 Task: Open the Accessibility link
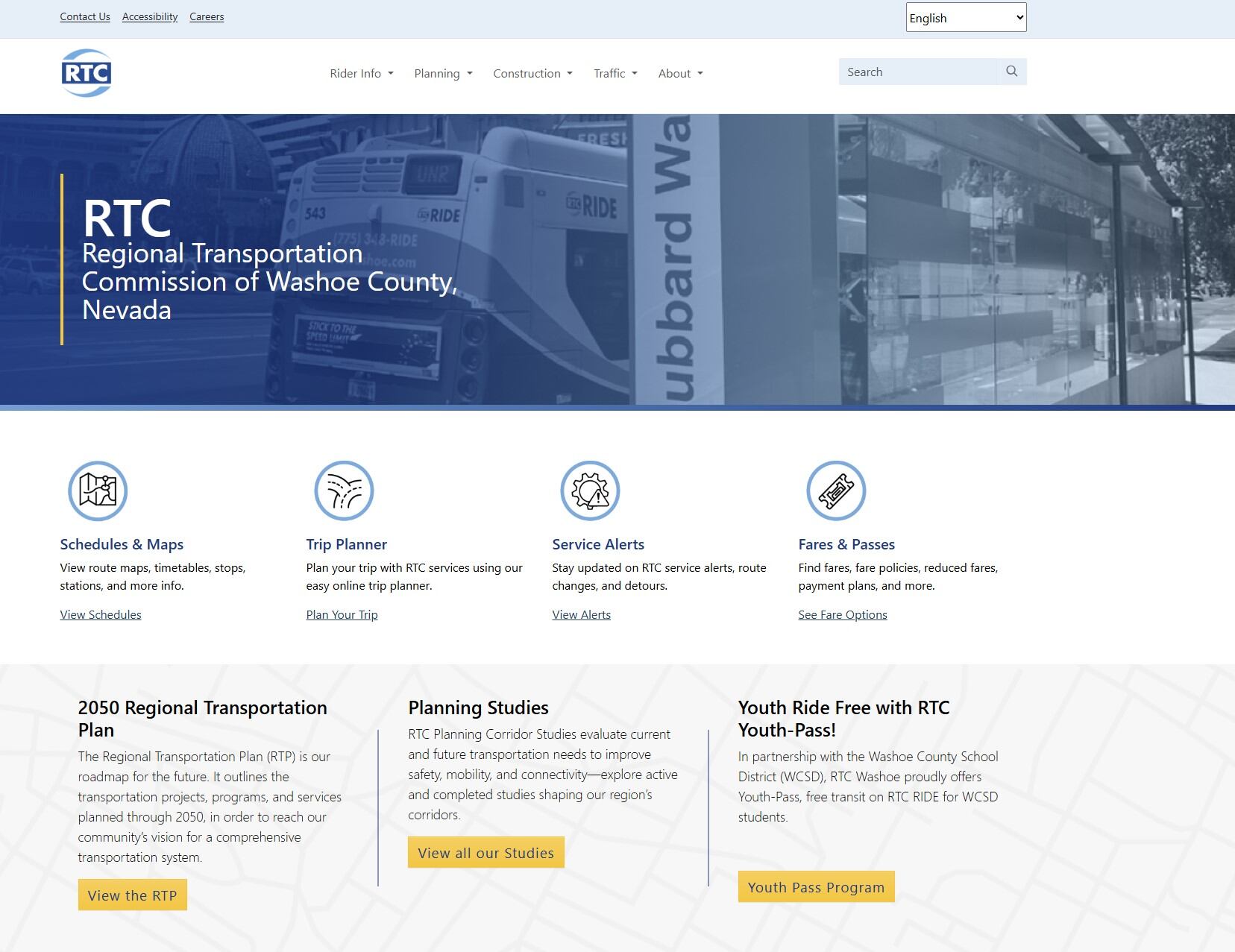[x=150, y=16]
